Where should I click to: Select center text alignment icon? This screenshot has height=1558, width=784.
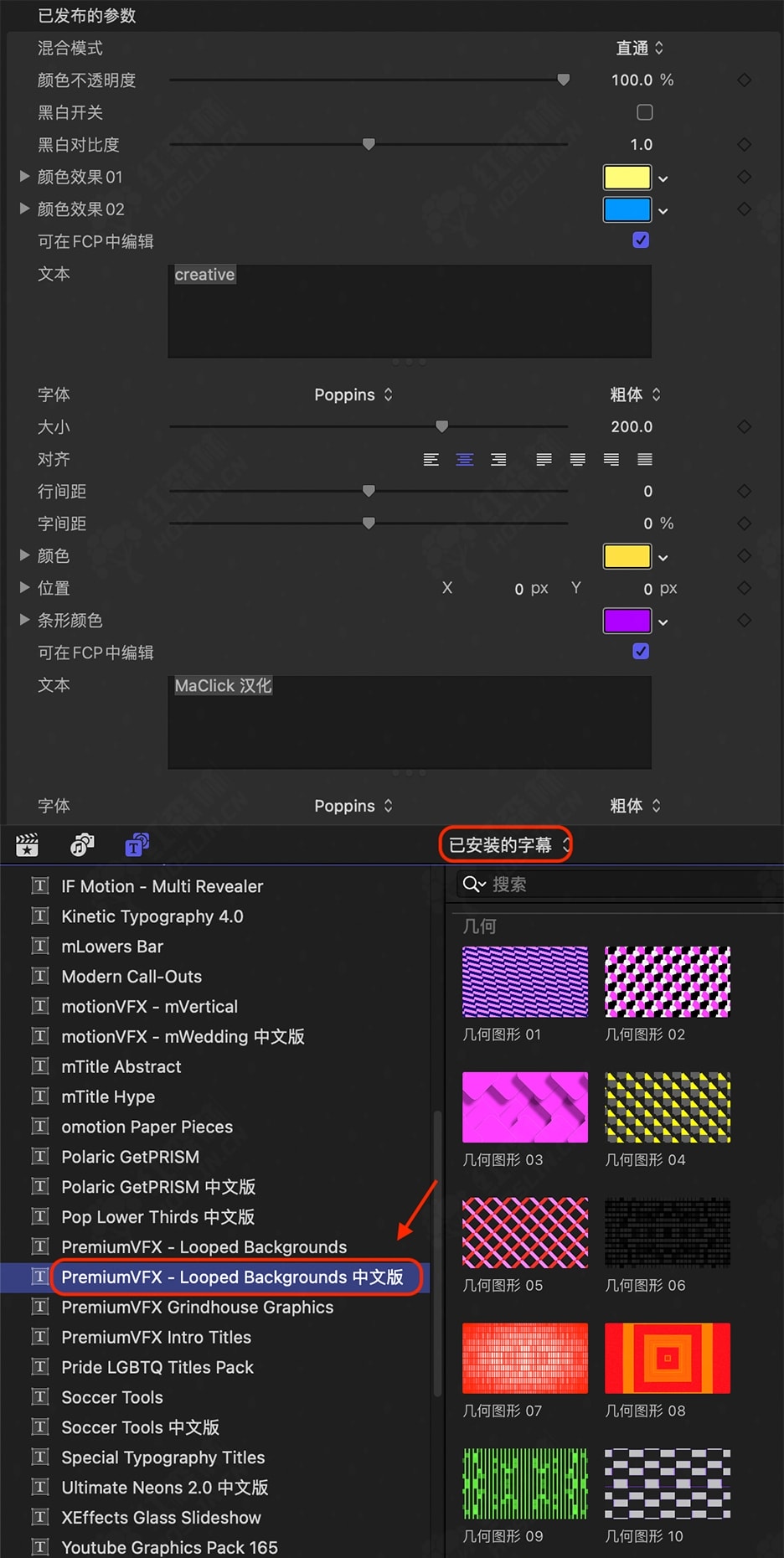[465, 459]
